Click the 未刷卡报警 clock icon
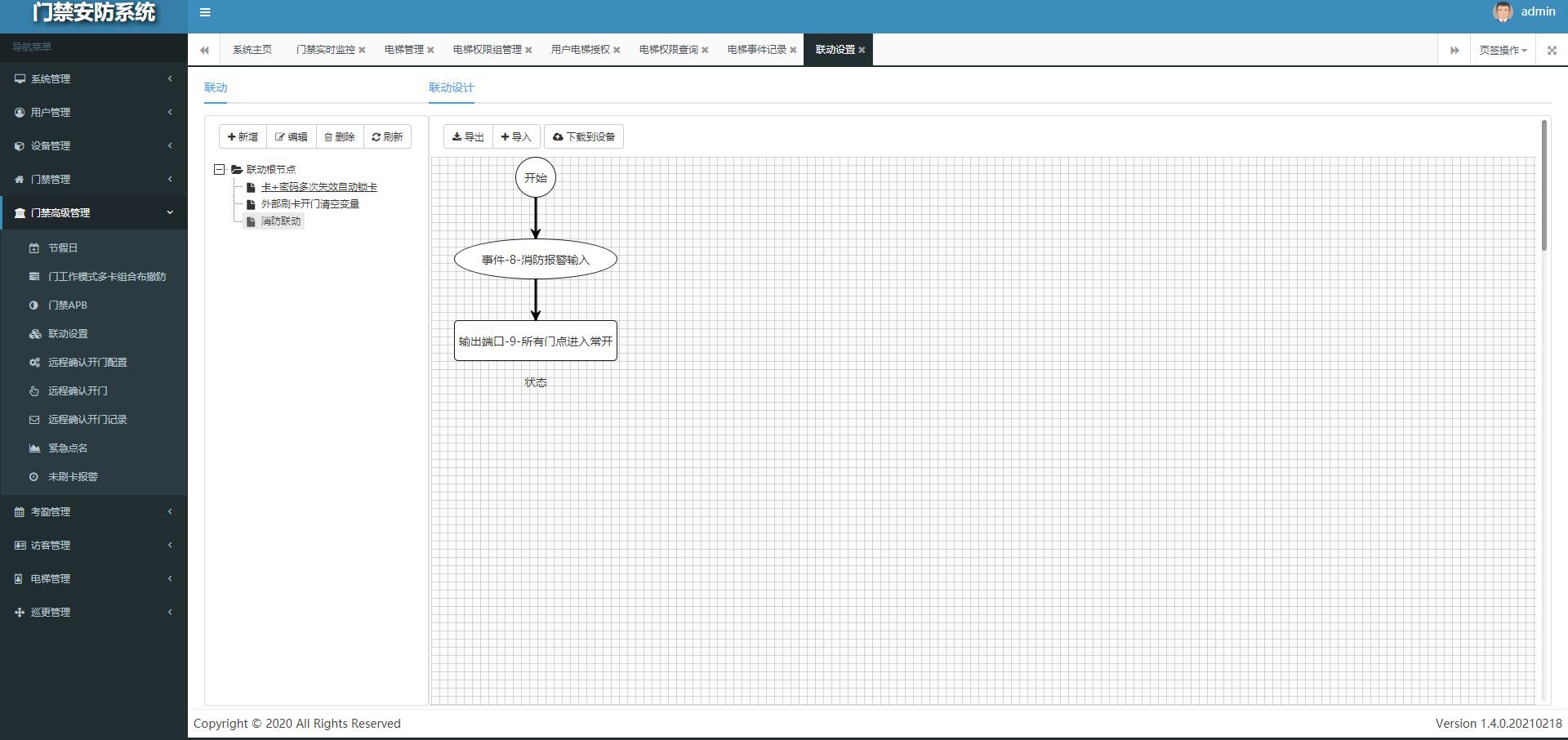 34,477
